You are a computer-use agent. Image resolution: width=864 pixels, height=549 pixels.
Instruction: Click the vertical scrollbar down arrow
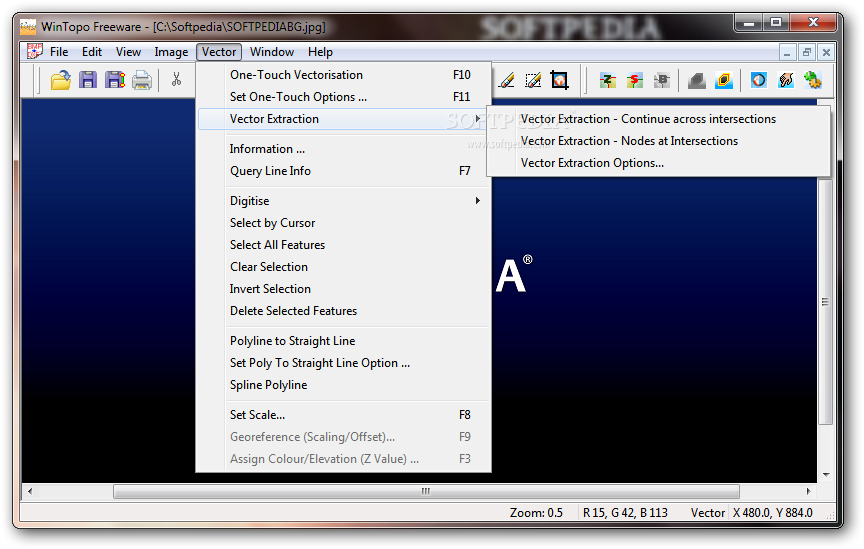tap(825, 474)
